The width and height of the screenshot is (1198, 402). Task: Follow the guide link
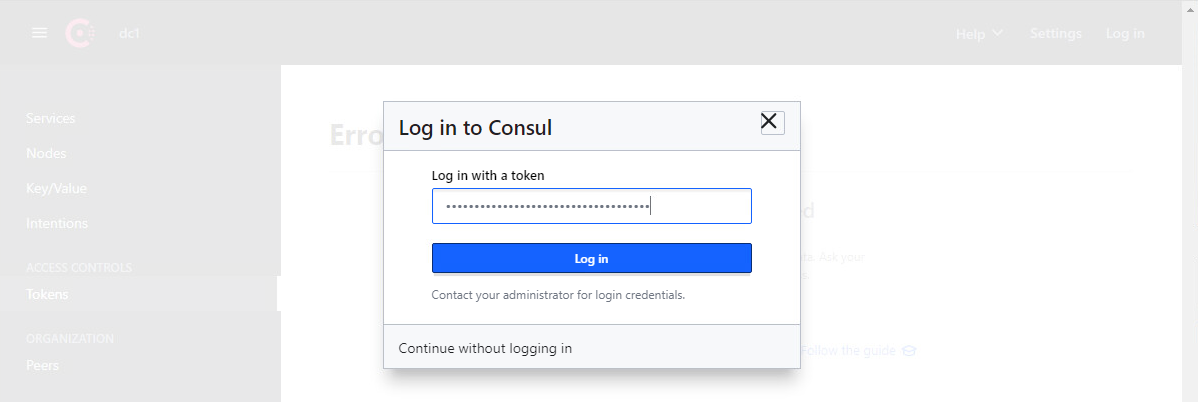(849, 351)
